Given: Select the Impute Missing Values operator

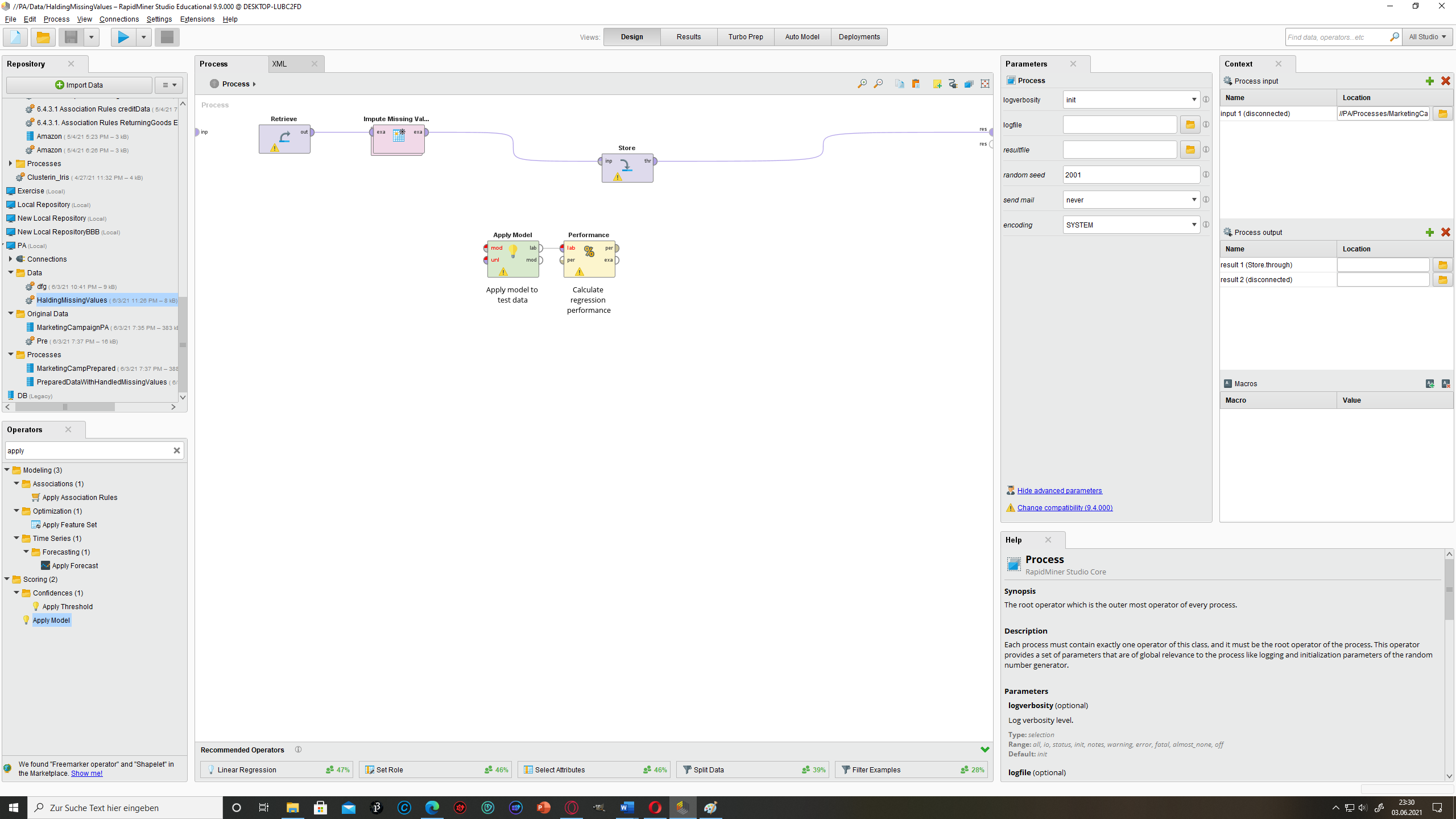Looking at the screenshot, I should pos(399,139).
